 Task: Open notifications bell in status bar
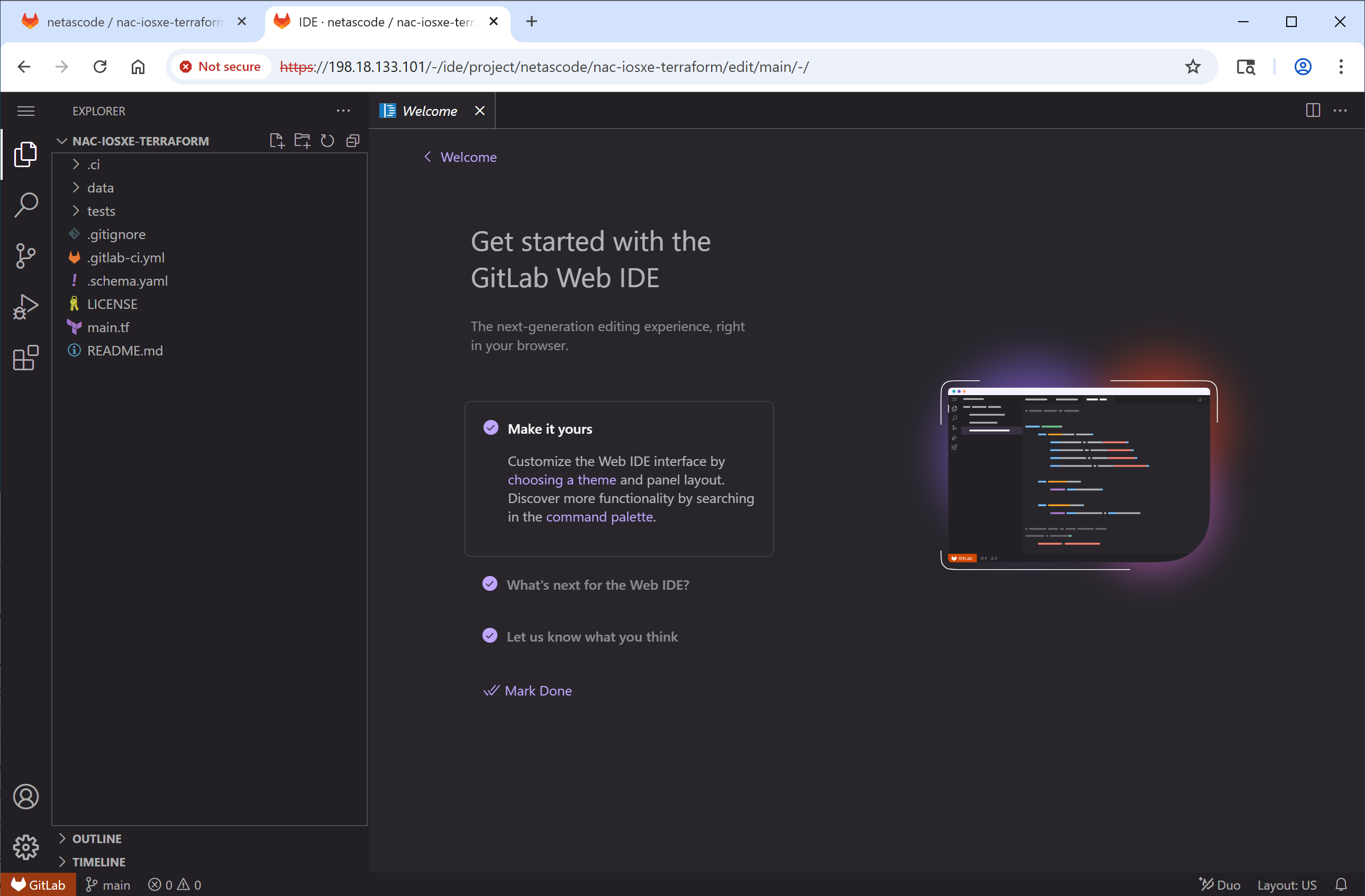[1341, 884]
